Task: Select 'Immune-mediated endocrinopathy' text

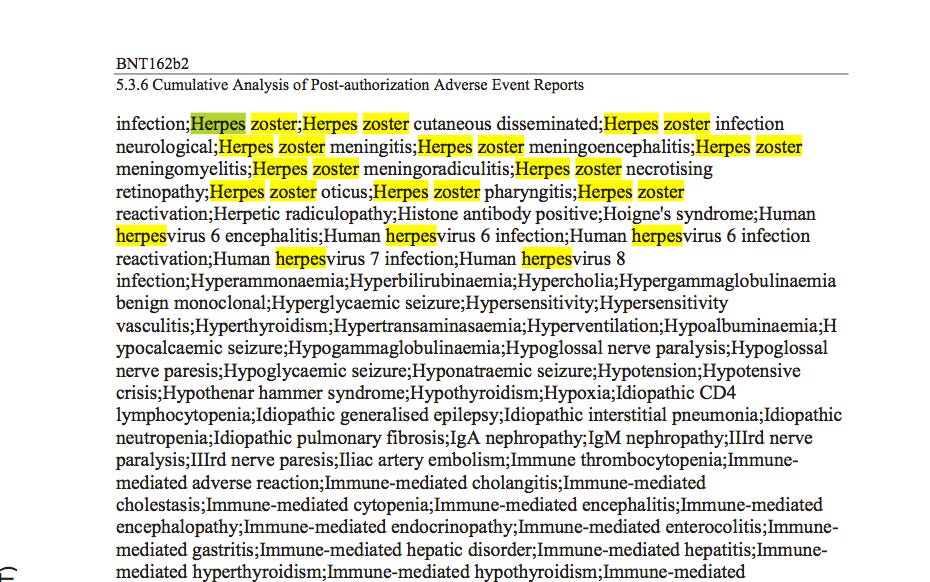Action: [378, 527]
